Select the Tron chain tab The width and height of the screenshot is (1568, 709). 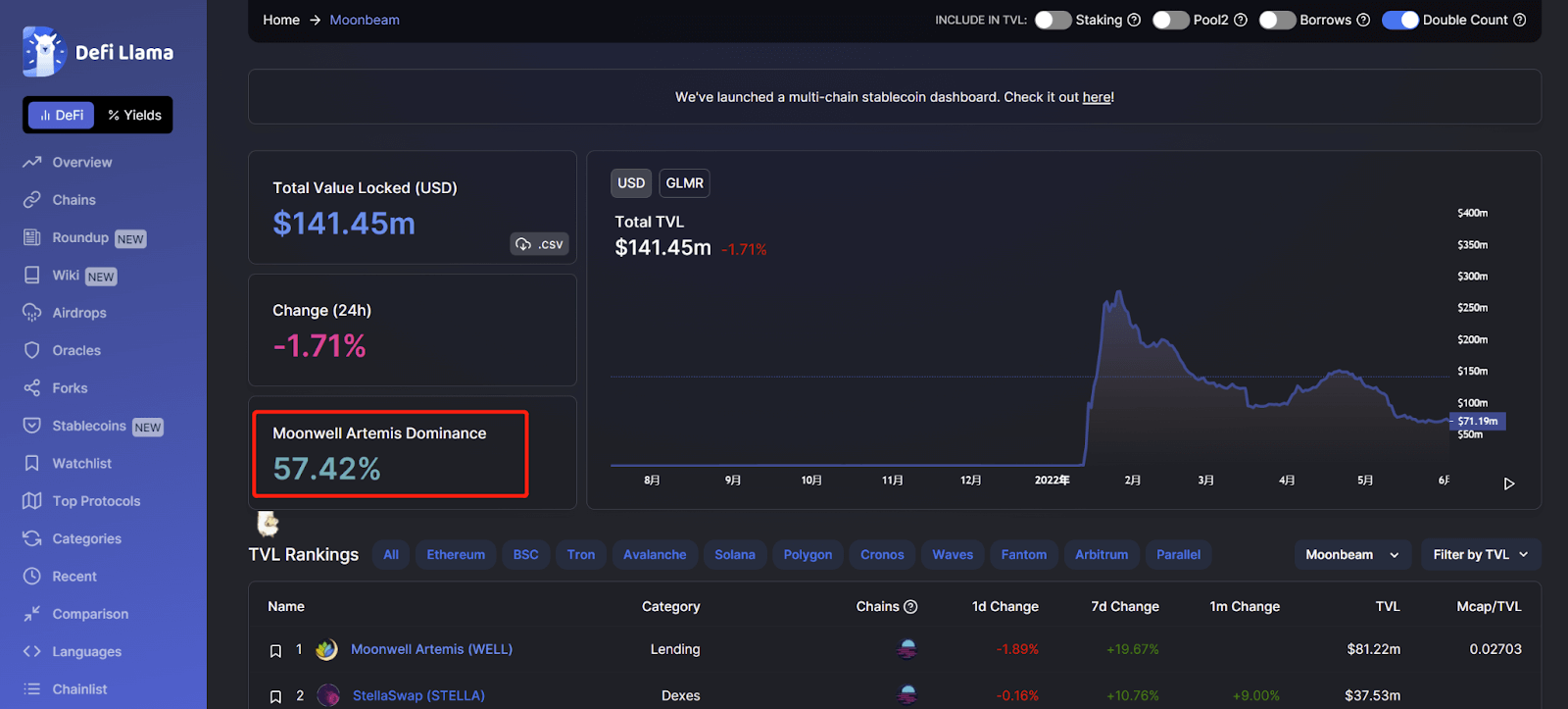(581, 555)
